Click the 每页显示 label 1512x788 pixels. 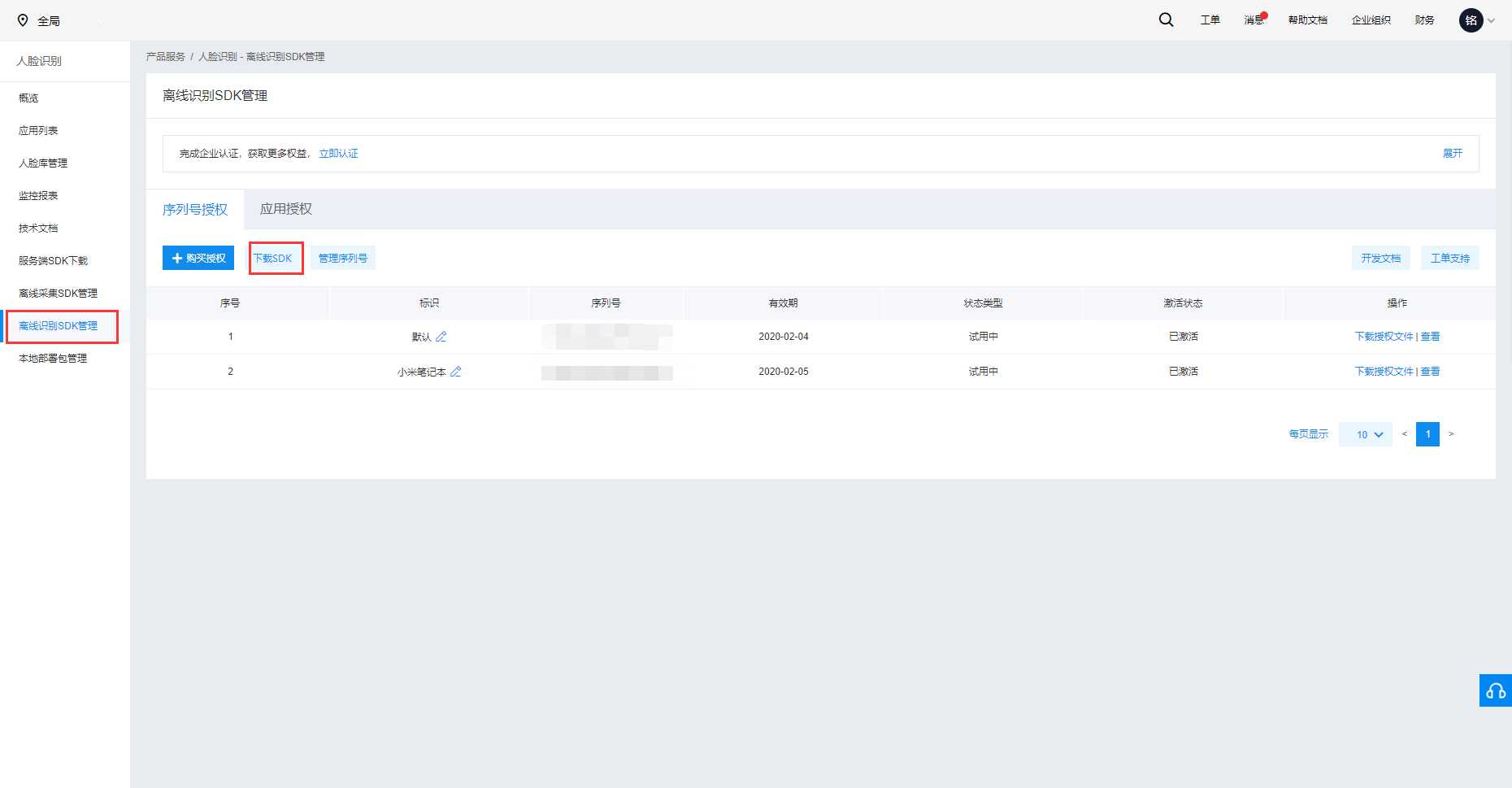coord(1309,434)
